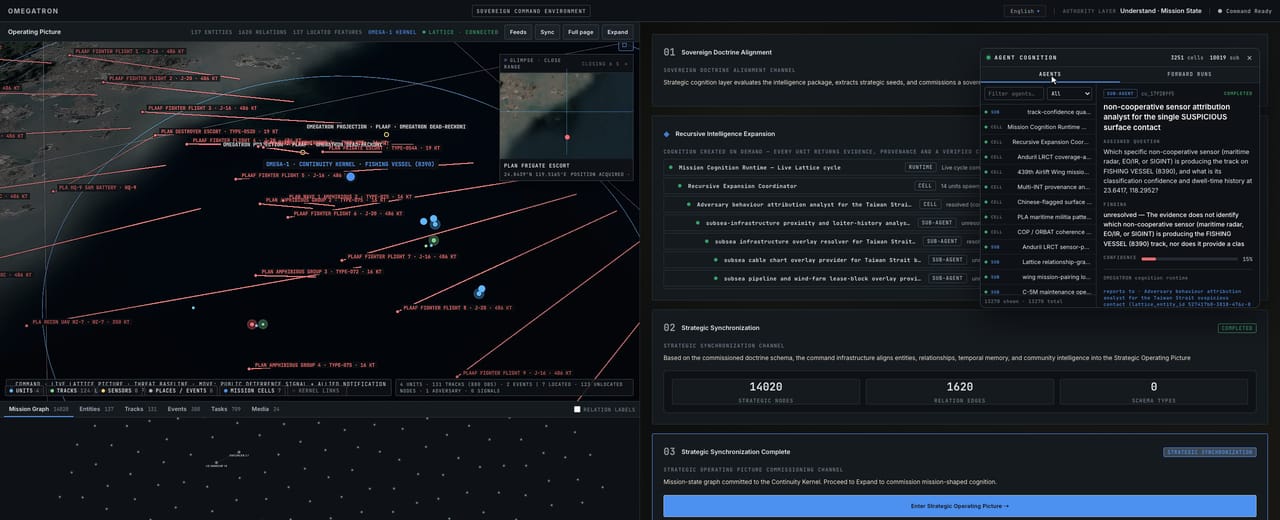
Task: Select Recursive Expansion Coor... agent list row
Action: tap(1037, 142)
